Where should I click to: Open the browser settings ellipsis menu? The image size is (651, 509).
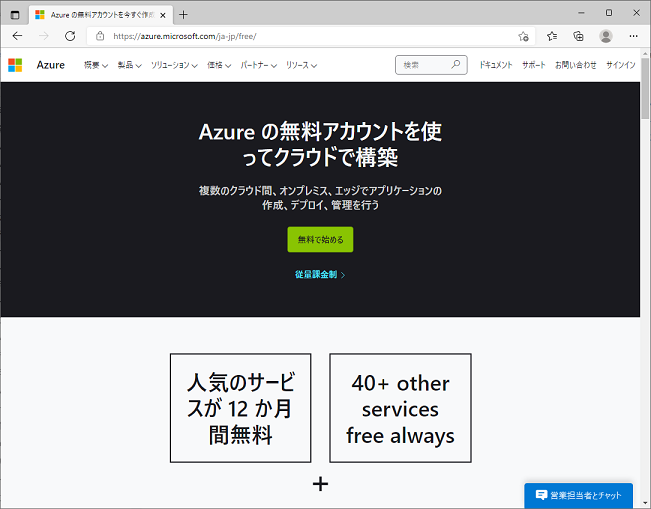(633, 36)
